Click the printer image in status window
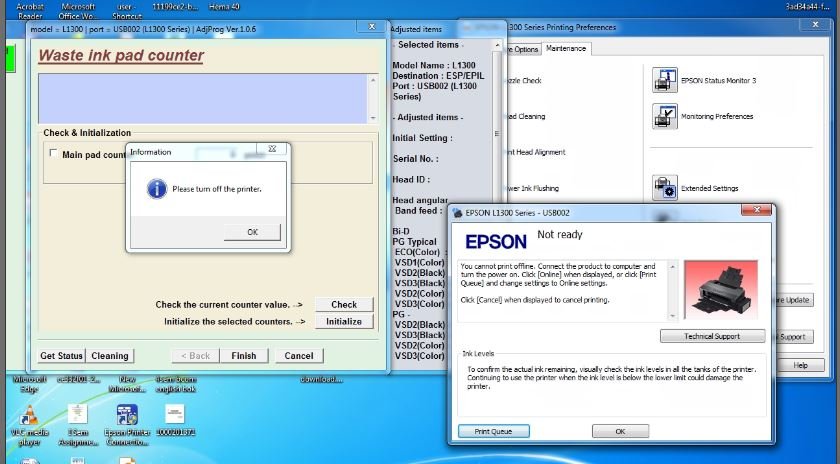The height and width of the screenshot is (464, 840). pyautogui.click(x=721, y=290)
